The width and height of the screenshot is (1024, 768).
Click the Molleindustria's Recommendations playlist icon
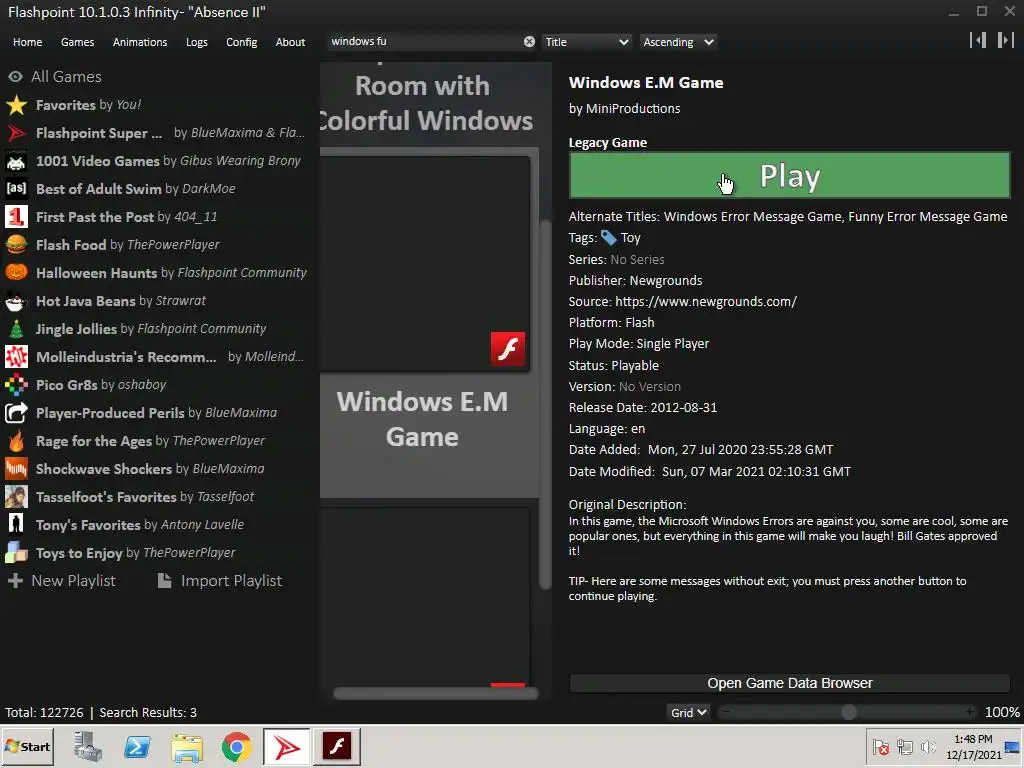(16, 357)
